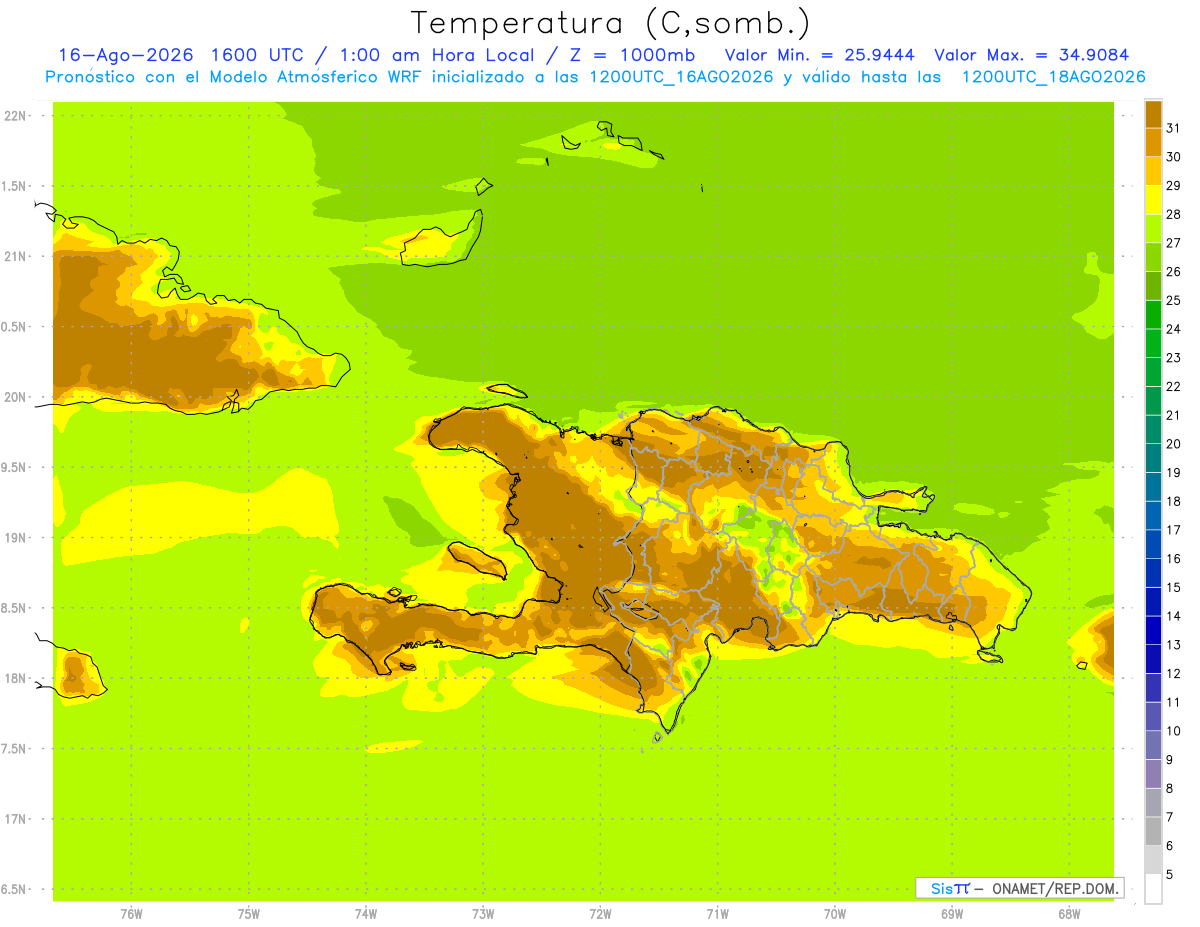The image size is (1200, 927).
Task: Click the legend swatch between 29 and 30
Action: (1153, 171)
